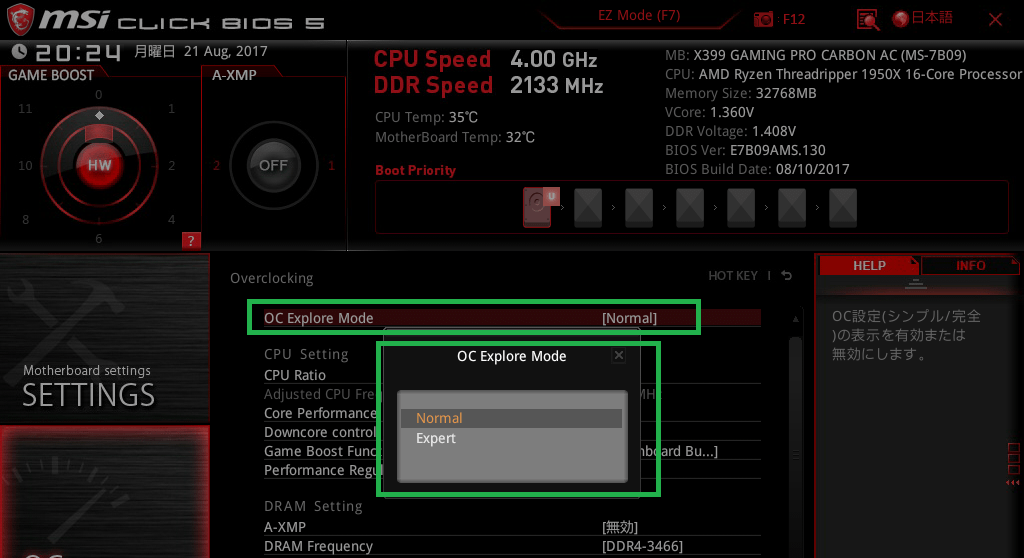
Task: Open the Motherboard SETTINGS section
Action: coord(104,338)
